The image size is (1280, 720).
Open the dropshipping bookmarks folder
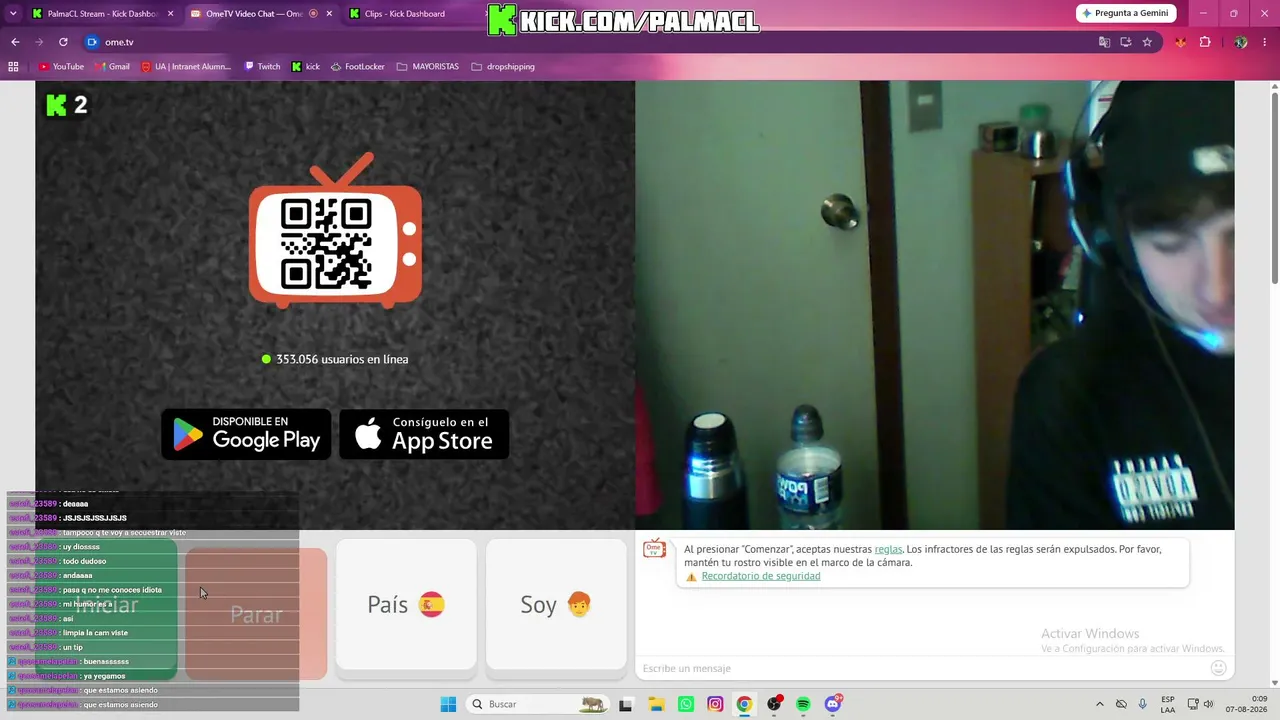click(503, 67)
